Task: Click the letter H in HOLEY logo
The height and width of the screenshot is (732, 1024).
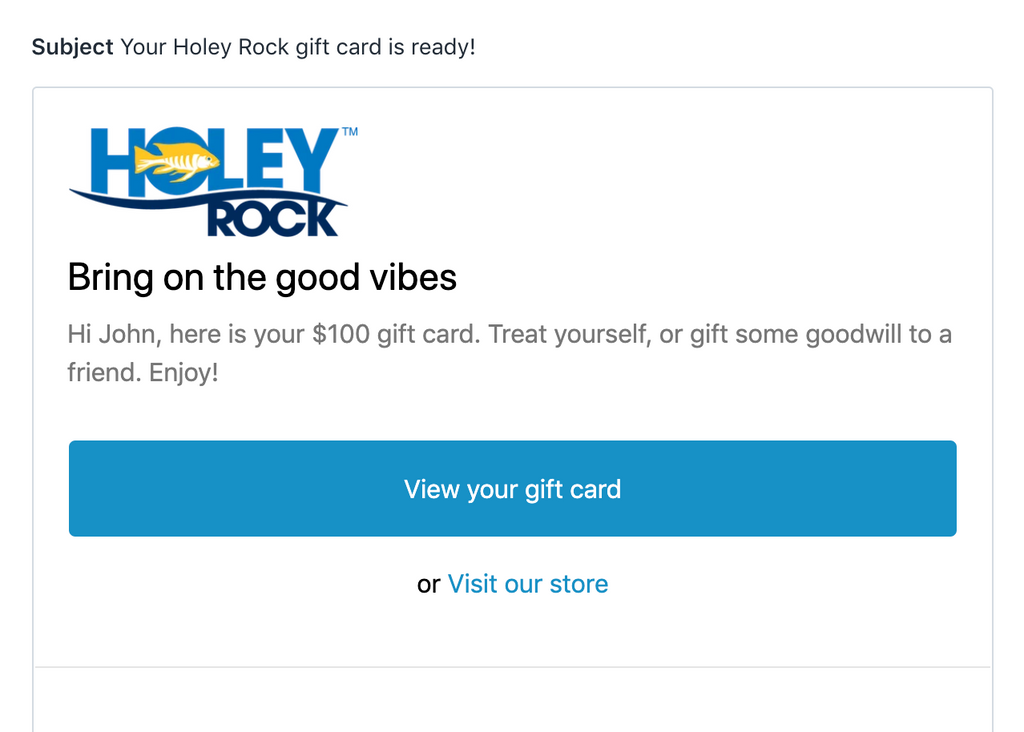Action: click(x=110, y=161)
